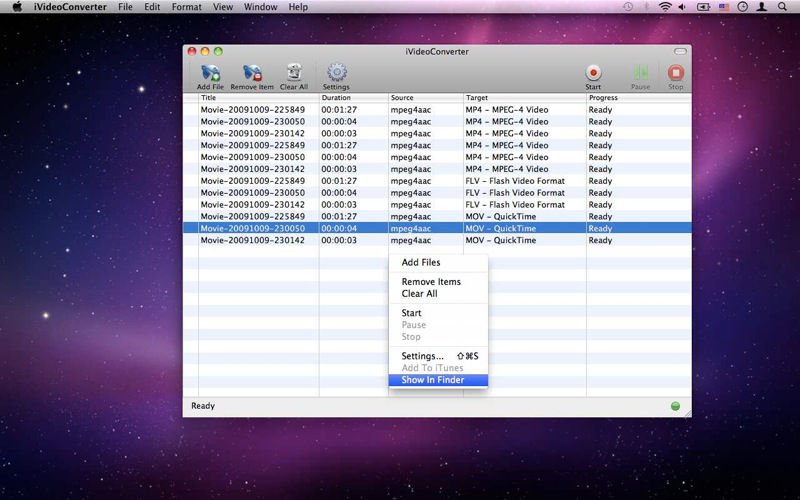Screen dimensions: 800x500
Task: Open Spotlight search magnifier
Action: click(x=782, y=7)
